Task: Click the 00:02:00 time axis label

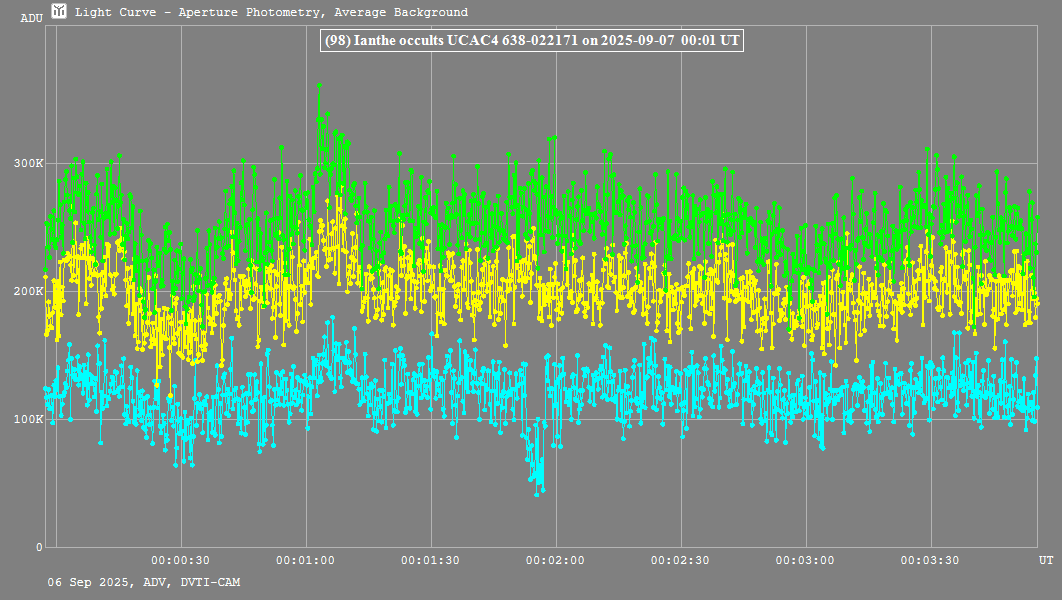Action: coord(555,560)
